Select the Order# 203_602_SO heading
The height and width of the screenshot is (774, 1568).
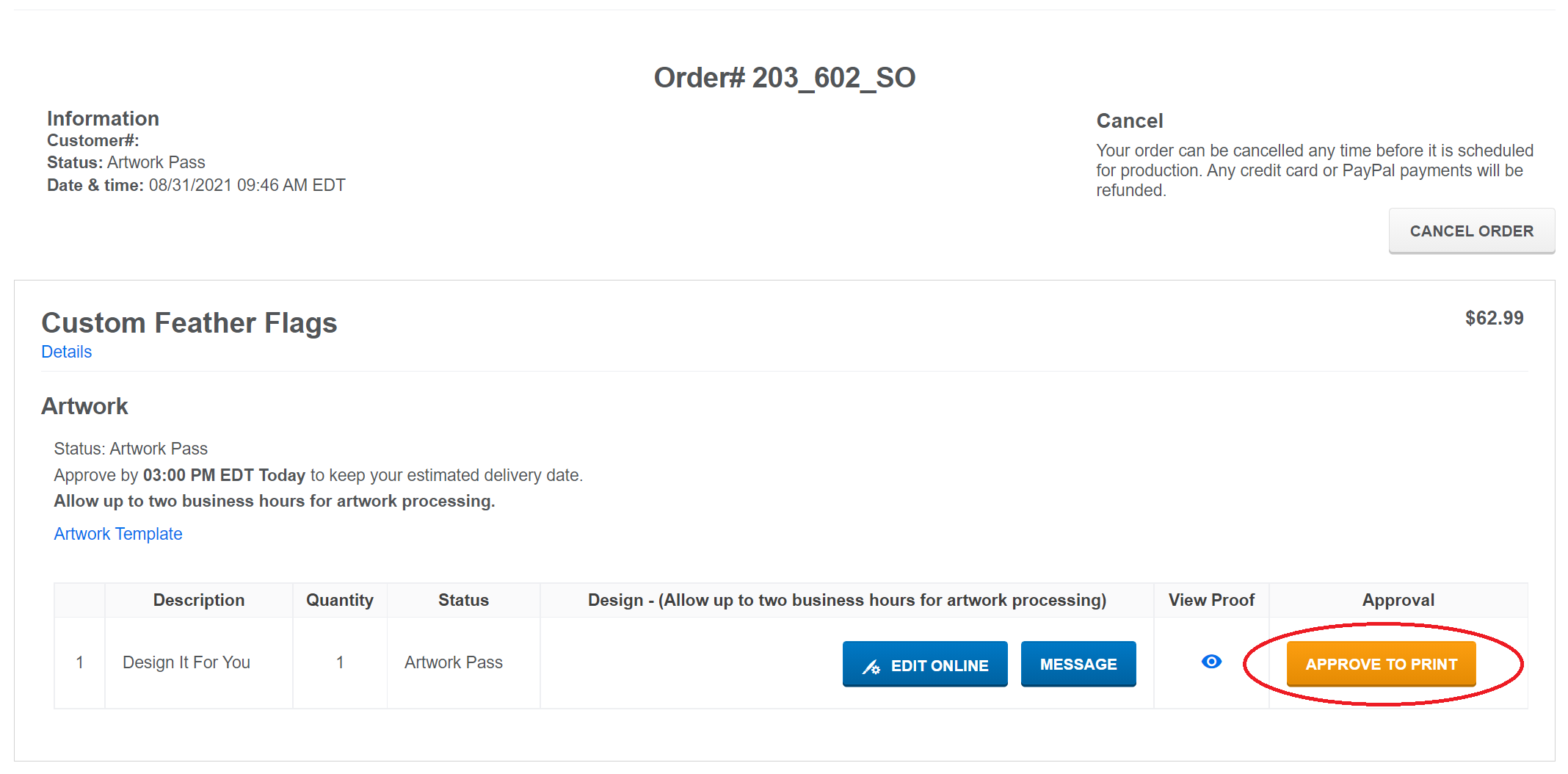[x=784, y=77]
